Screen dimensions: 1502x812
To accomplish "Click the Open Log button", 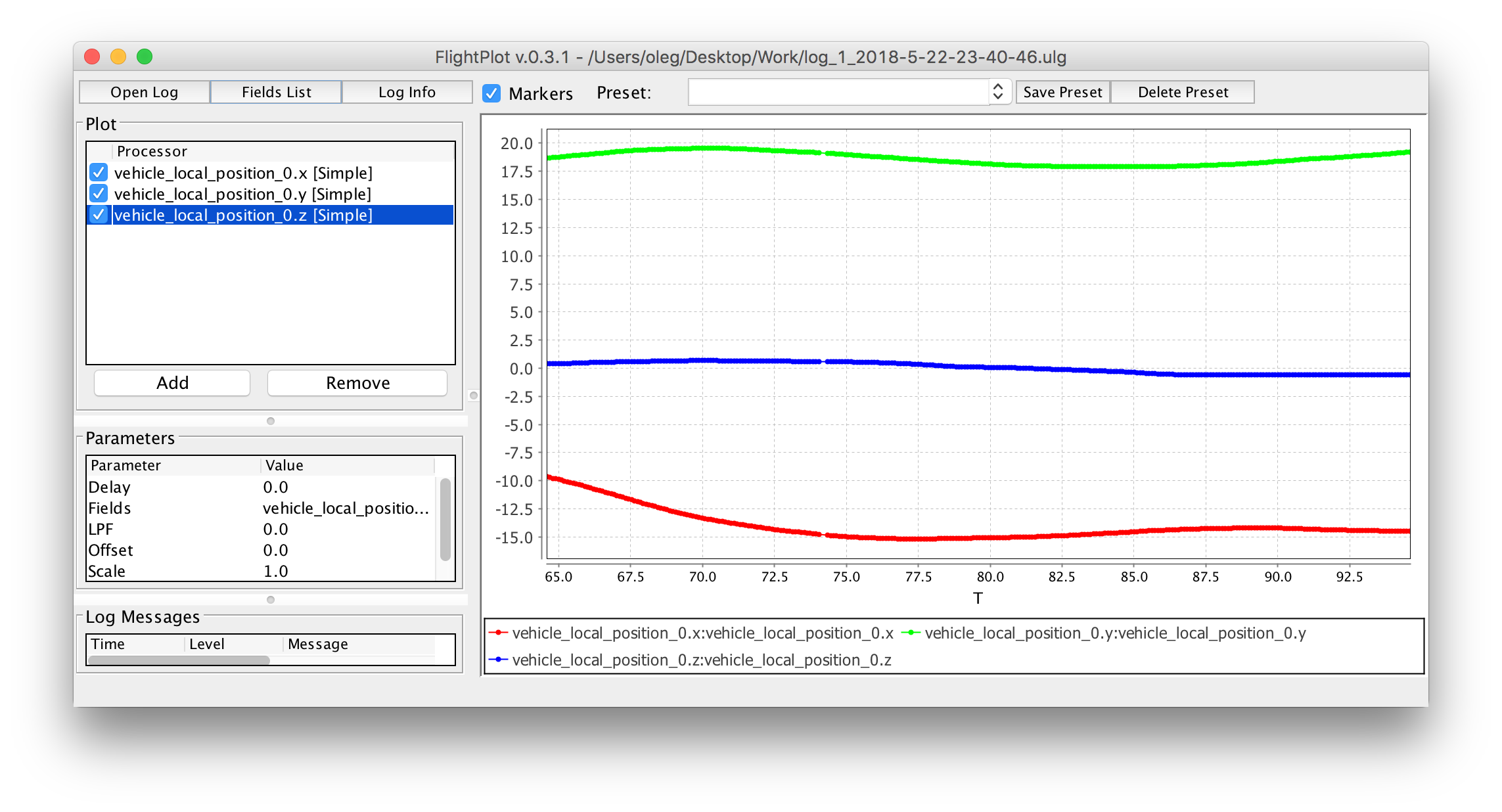I will (x=143, y=91).
